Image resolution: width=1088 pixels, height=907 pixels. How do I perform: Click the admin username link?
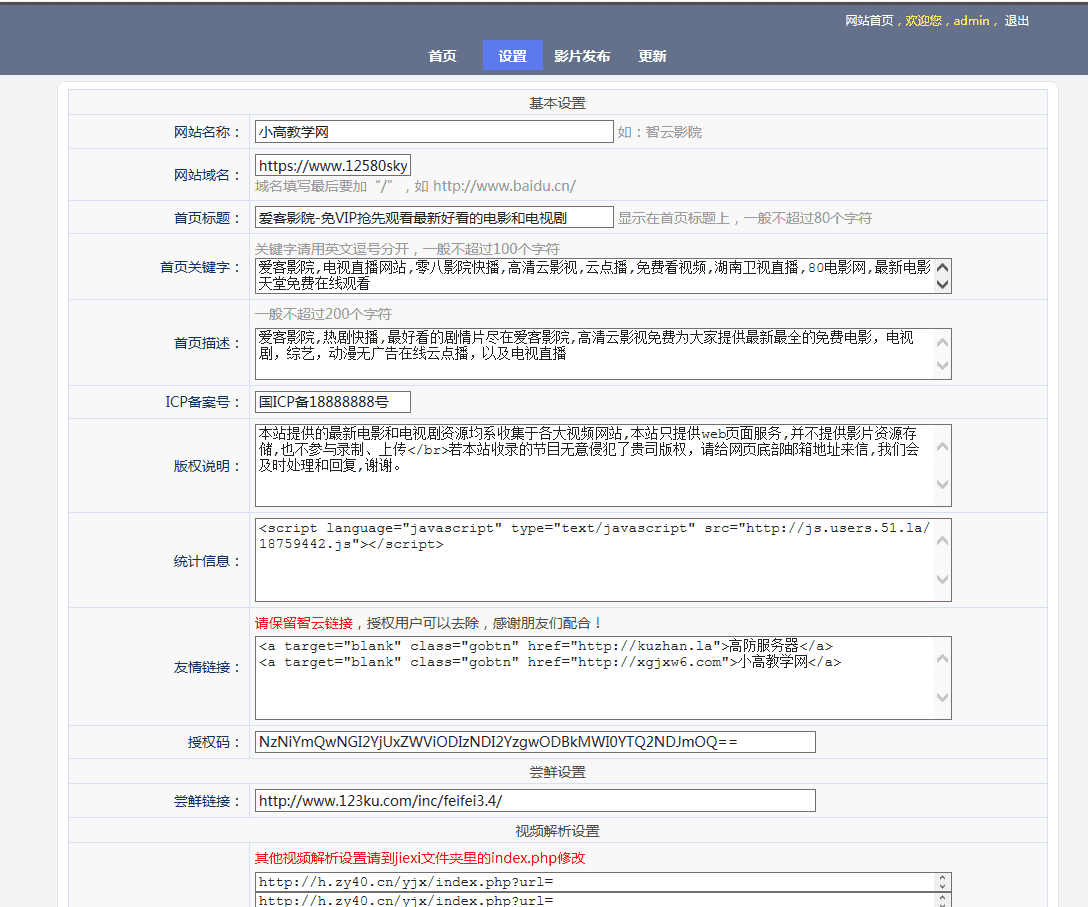(970, 21)
